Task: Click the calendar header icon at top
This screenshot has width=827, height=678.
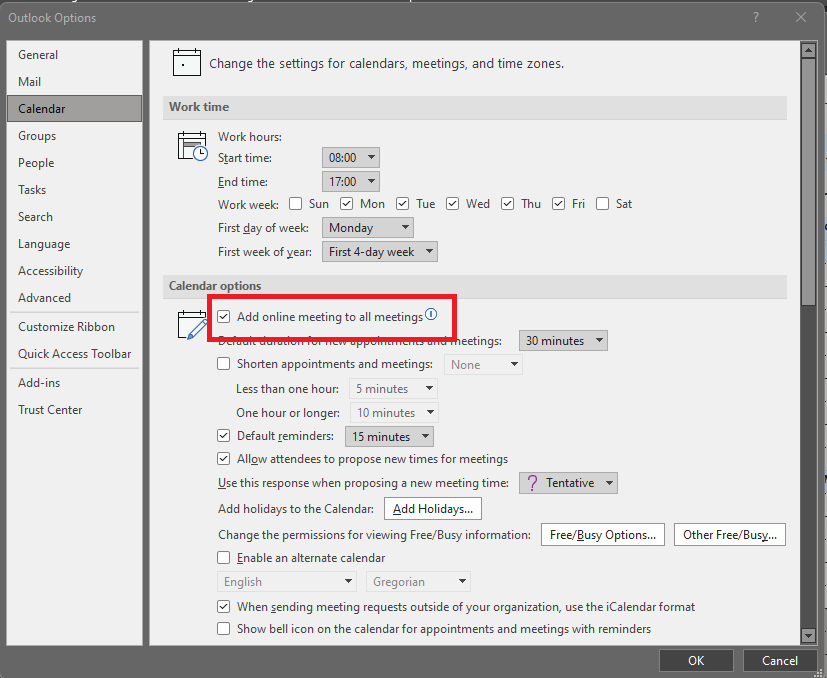Action: pyautogui.click(x=187, y=62)
